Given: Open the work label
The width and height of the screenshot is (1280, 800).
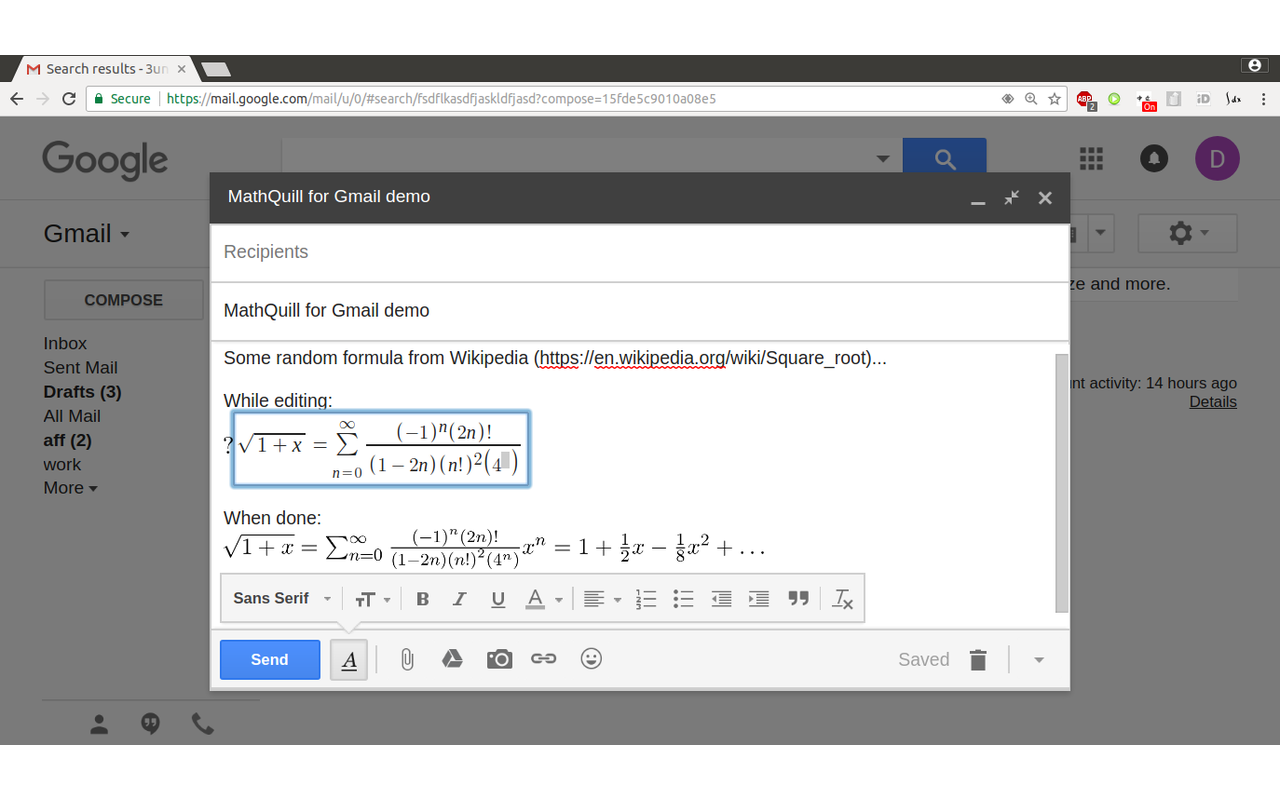Looking at the screenshot, I should [x=62, y=464].
